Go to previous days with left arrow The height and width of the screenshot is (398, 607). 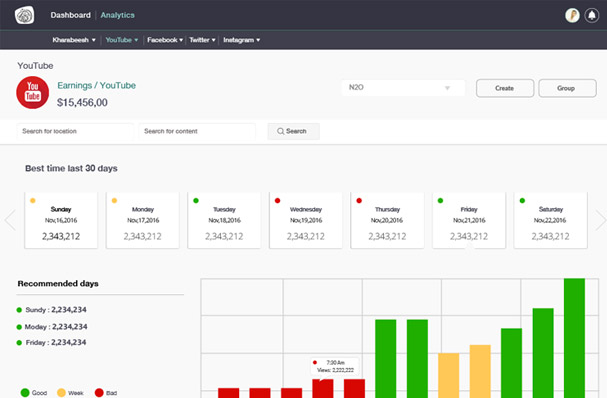point(10,220)
